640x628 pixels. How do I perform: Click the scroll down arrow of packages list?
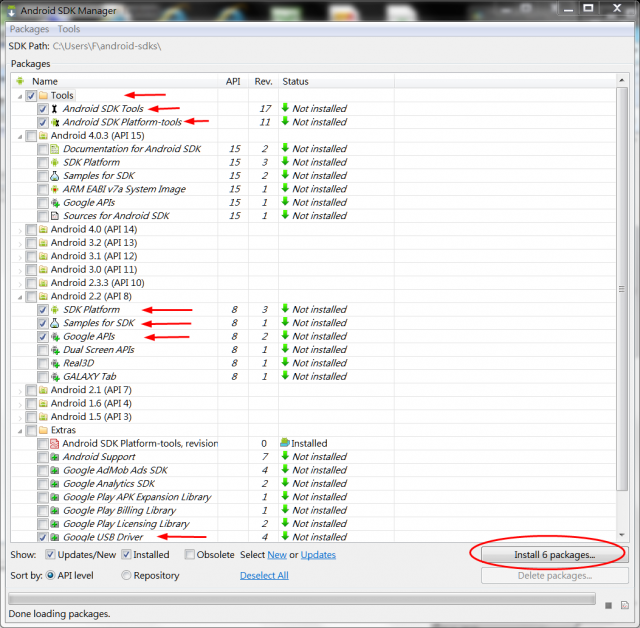pyautogui.click(x=621, y=535)
